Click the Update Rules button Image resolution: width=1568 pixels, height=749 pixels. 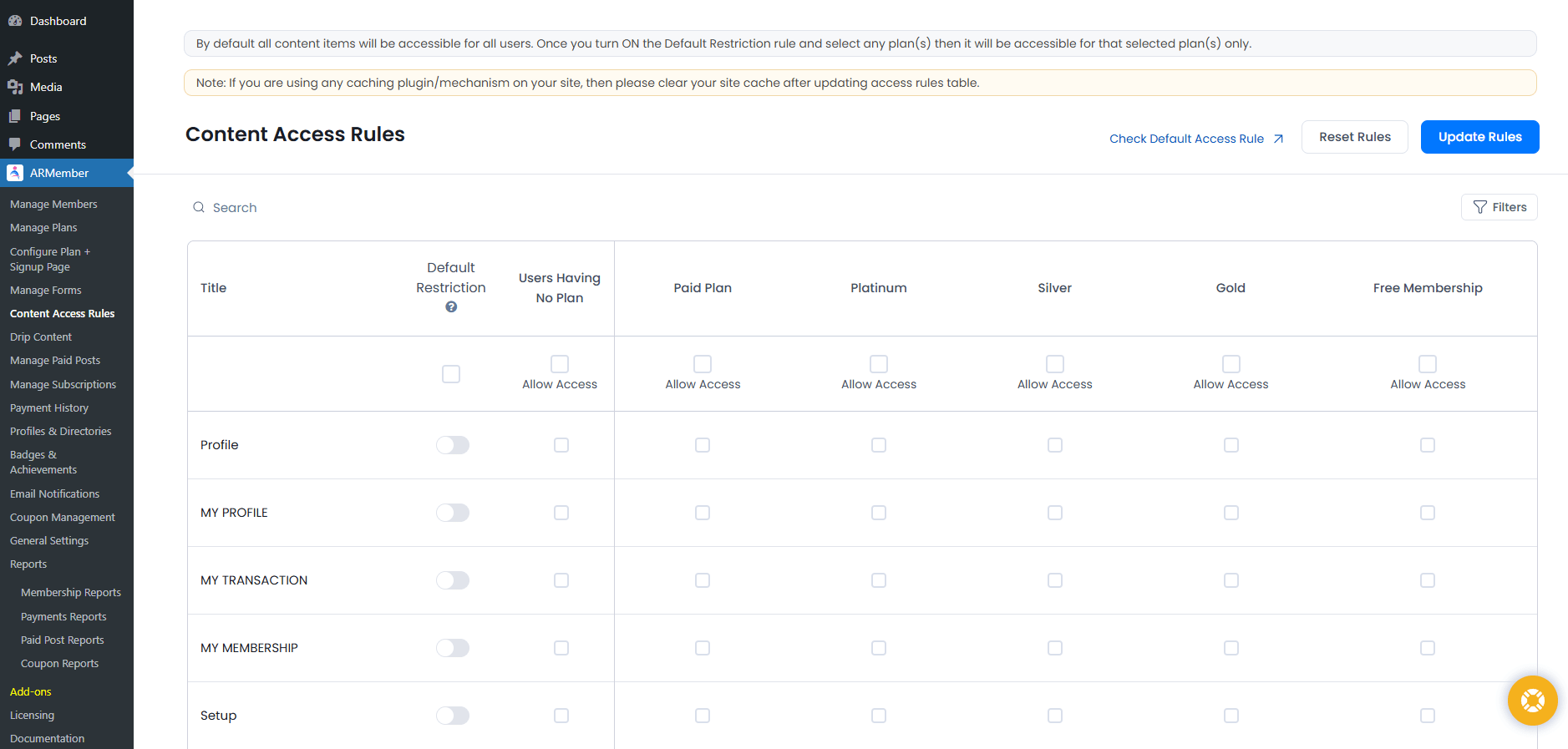tap(1479, 137)
